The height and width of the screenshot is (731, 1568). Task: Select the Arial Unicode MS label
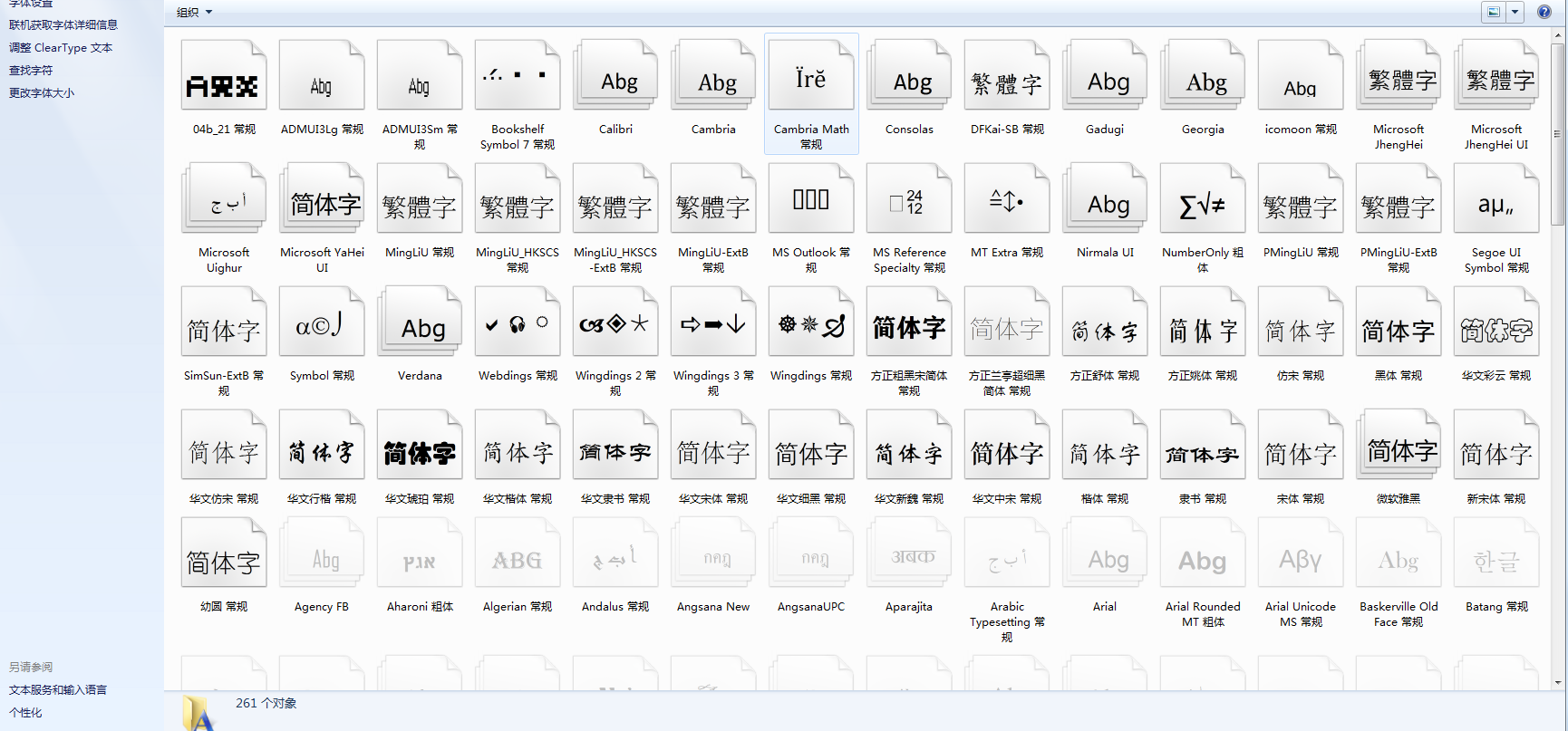click(x=1301, y=614)
